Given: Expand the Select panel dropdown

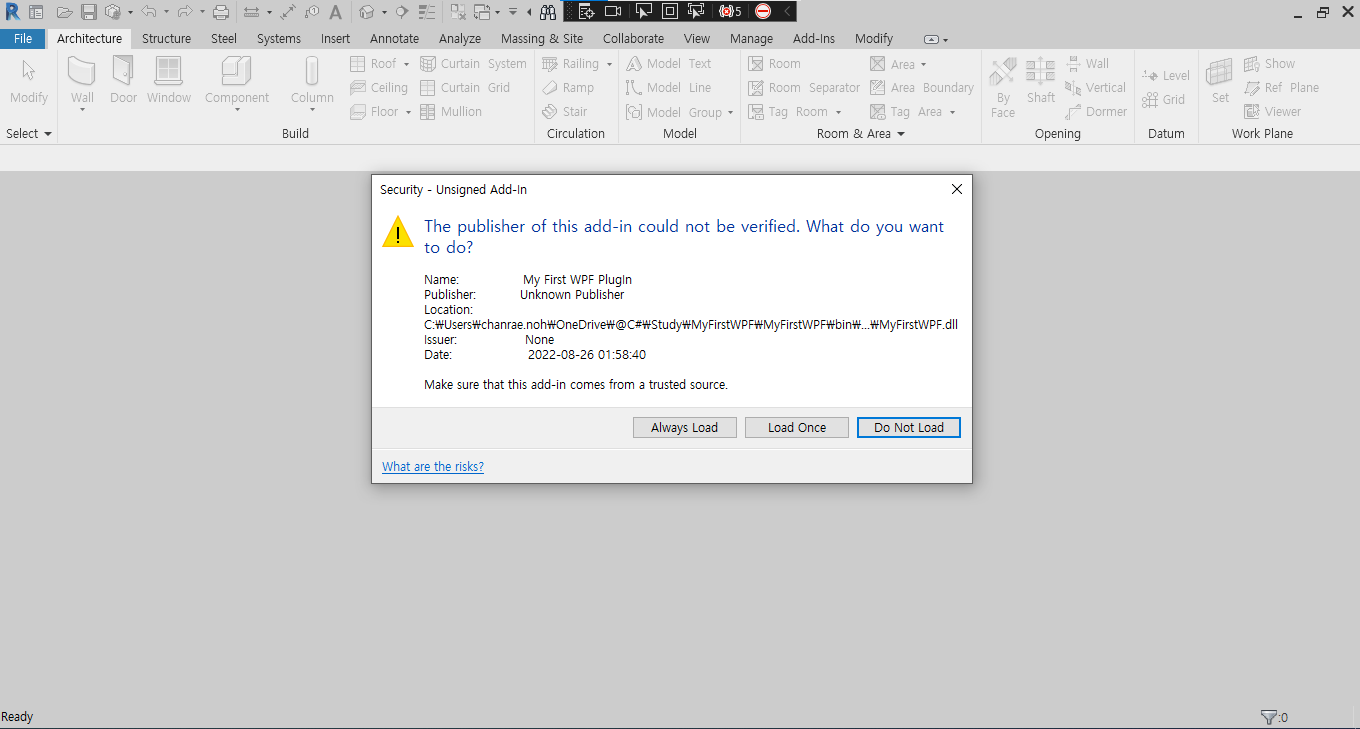Looking at the screenshot, I should pos(47,134).
